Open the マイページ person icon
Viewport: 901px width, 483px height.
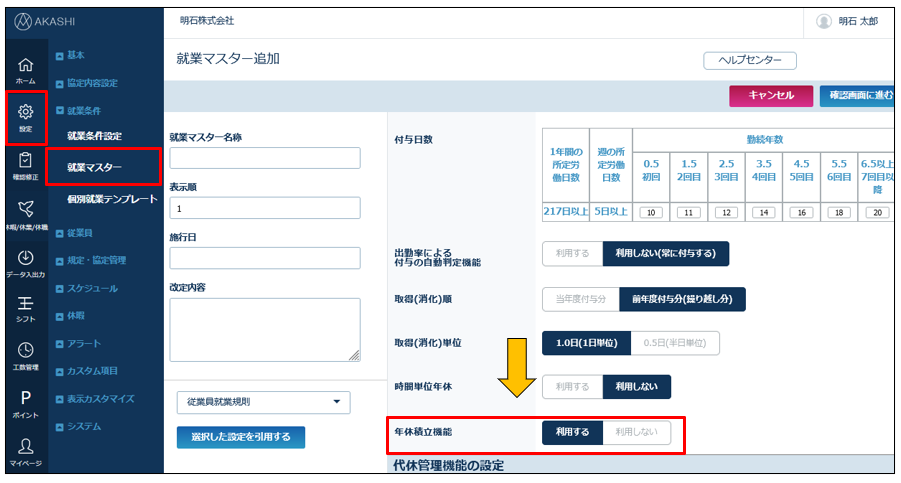click(25, 451)
